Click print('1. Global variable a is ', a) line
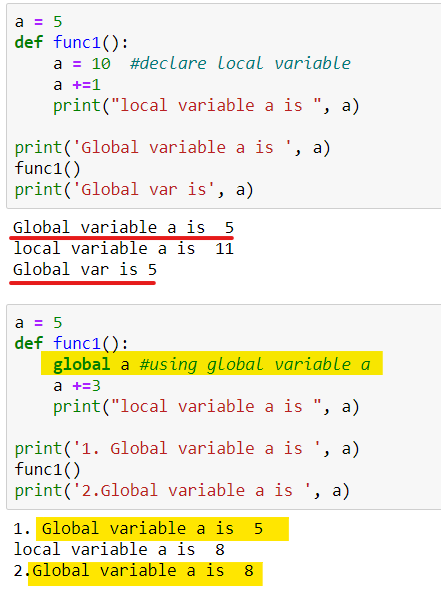Screen dimensions: 441x595 click(x=187, y=449)
